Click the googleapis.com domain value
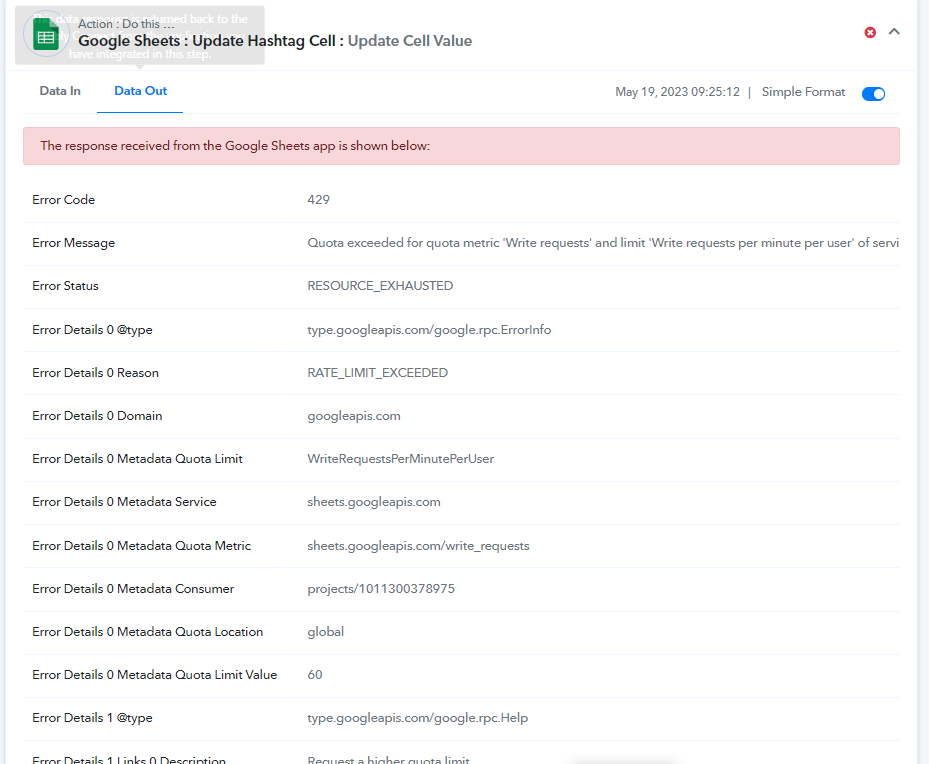Viewport: 929px width, 764px height. coord(354,416)
